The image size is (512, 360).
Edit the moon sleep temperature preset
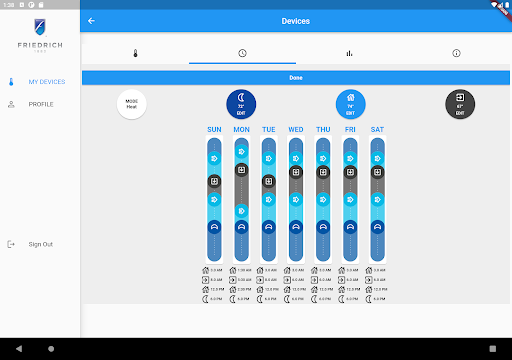pos(241,104)
